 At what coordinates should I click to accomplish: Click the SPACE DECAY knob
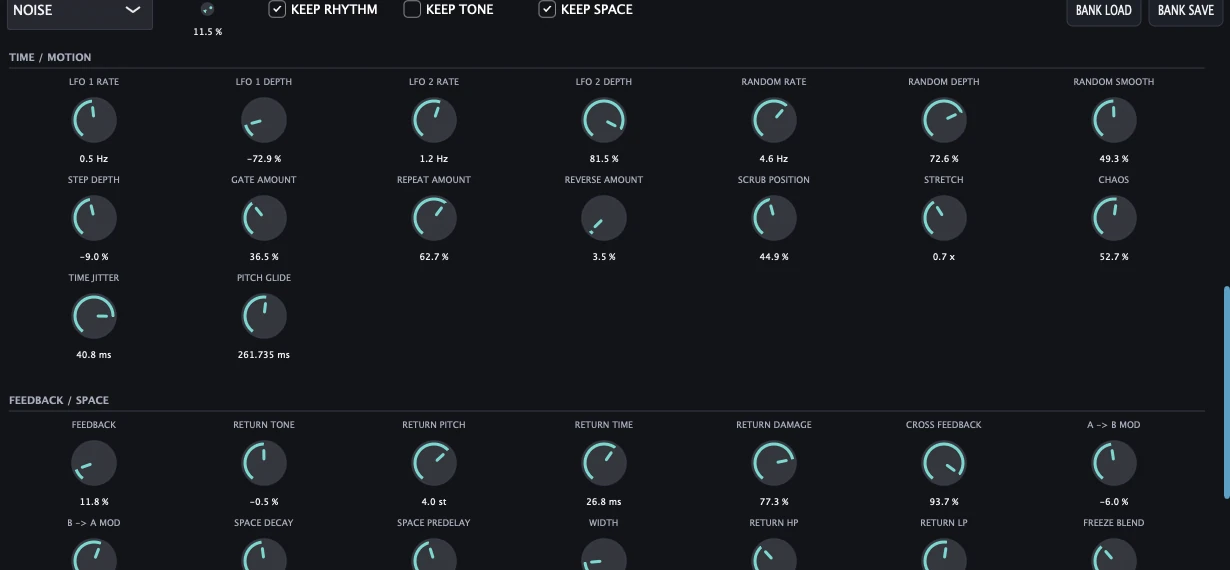pos(264,555)
